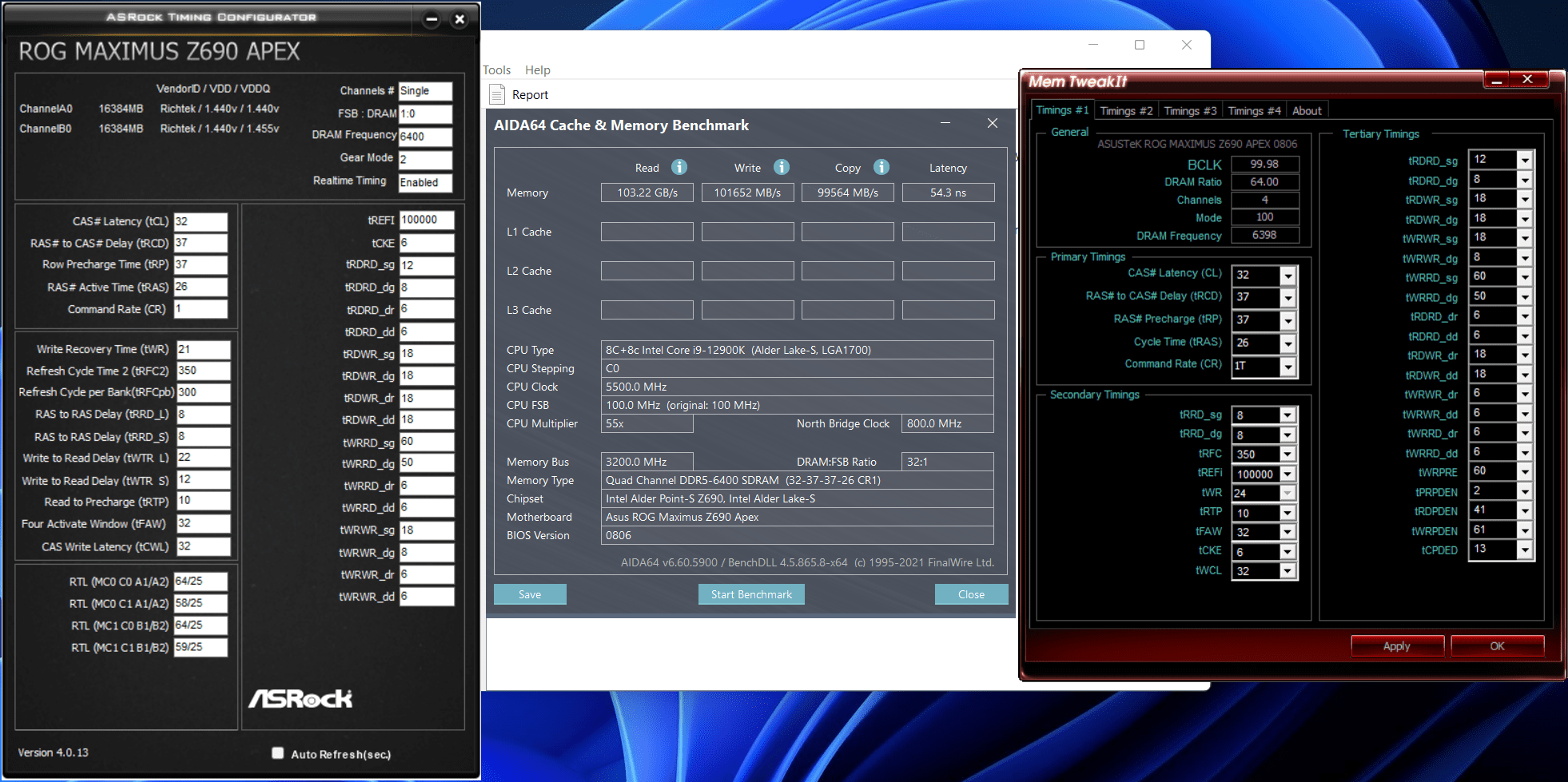Expand the tWRRD_sg dropdown in Tertiary Timings
The height and width of the screenshot is (782, 1568).
[1525, 276]
